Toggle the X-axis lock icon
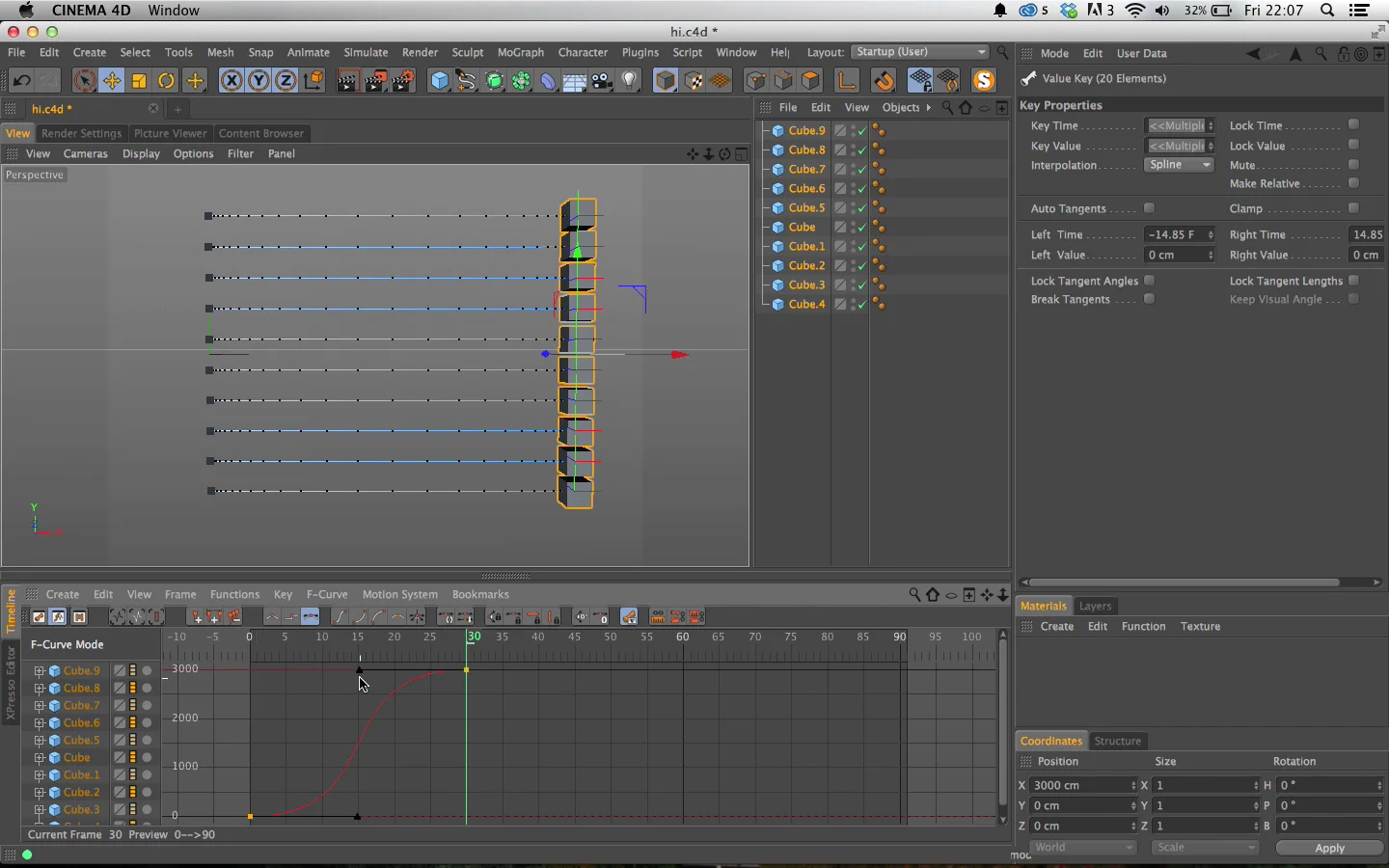Image resolution: width=1389 pixels, height=868 pixels. [x=231, y=81]
